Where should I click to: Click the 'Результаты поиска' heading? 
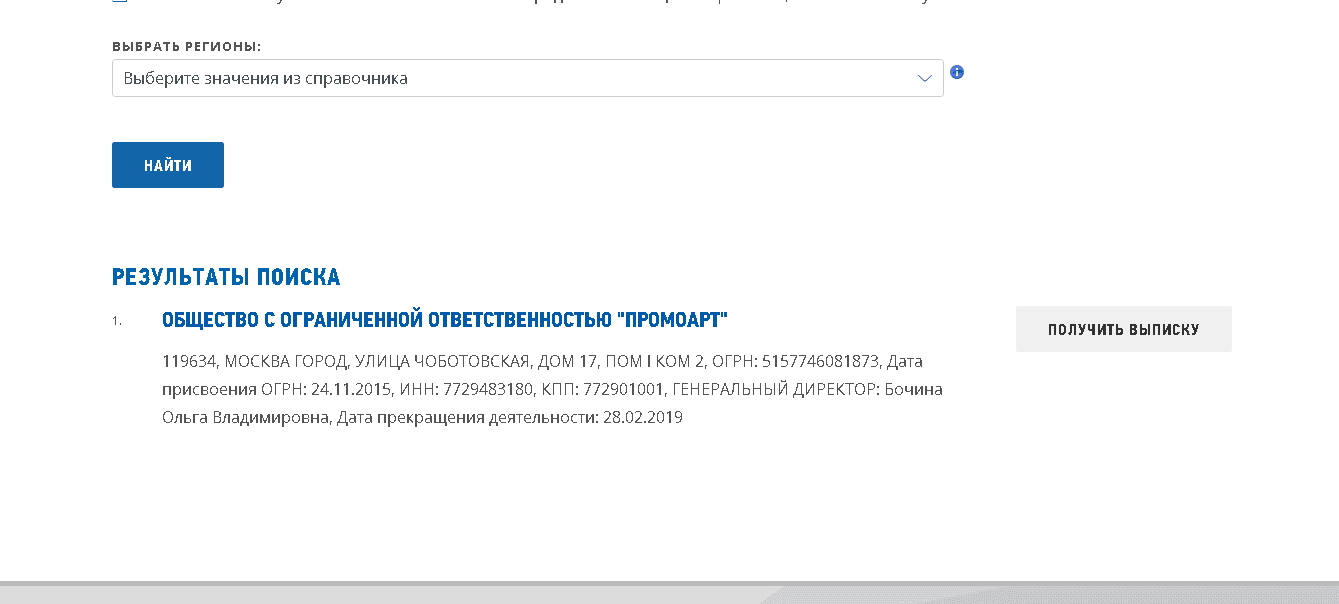[x=226, y=277]
